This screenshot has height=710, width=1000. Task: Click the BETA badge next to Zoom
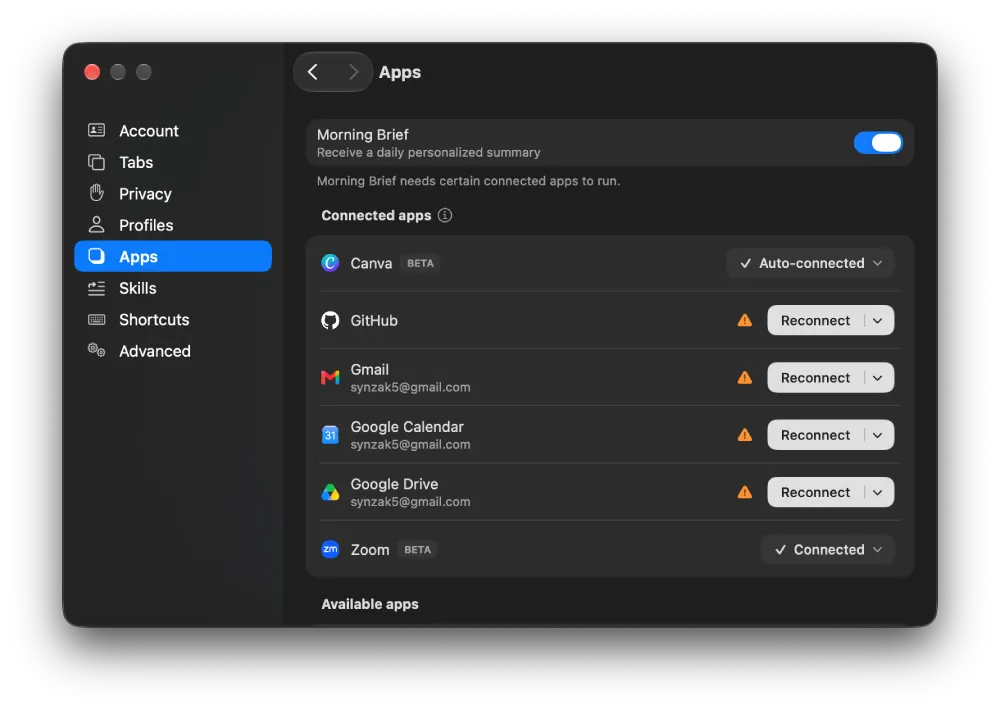[417, 549]
